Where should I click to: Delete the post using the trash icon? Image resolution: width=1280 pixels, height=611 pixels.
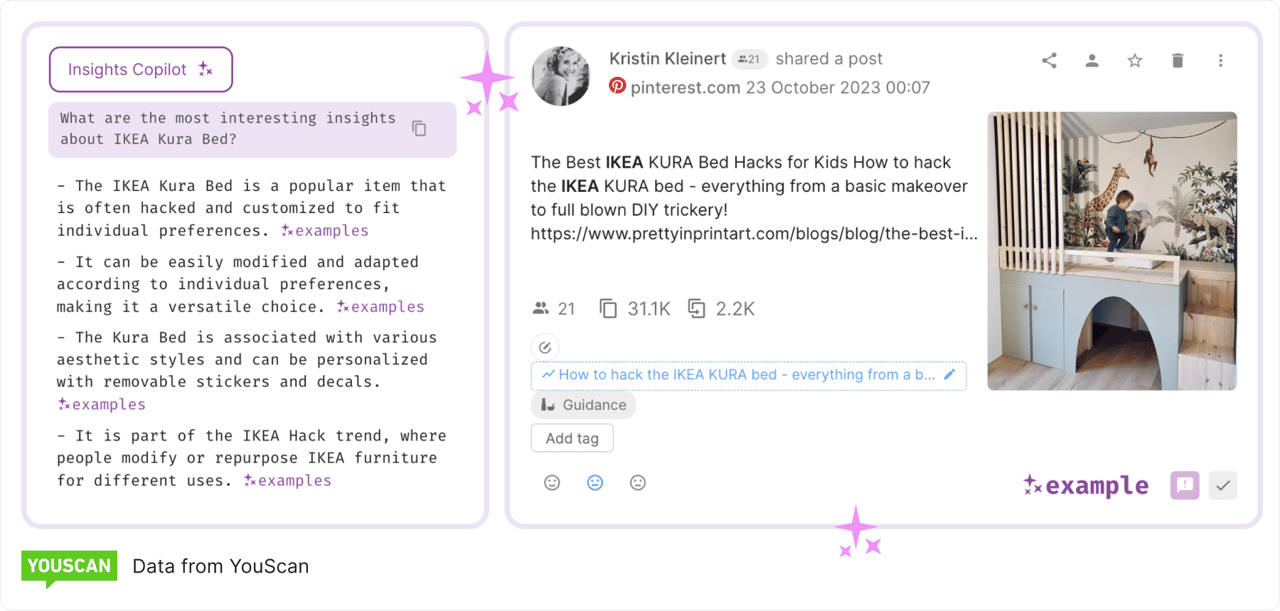[1177, 60]
